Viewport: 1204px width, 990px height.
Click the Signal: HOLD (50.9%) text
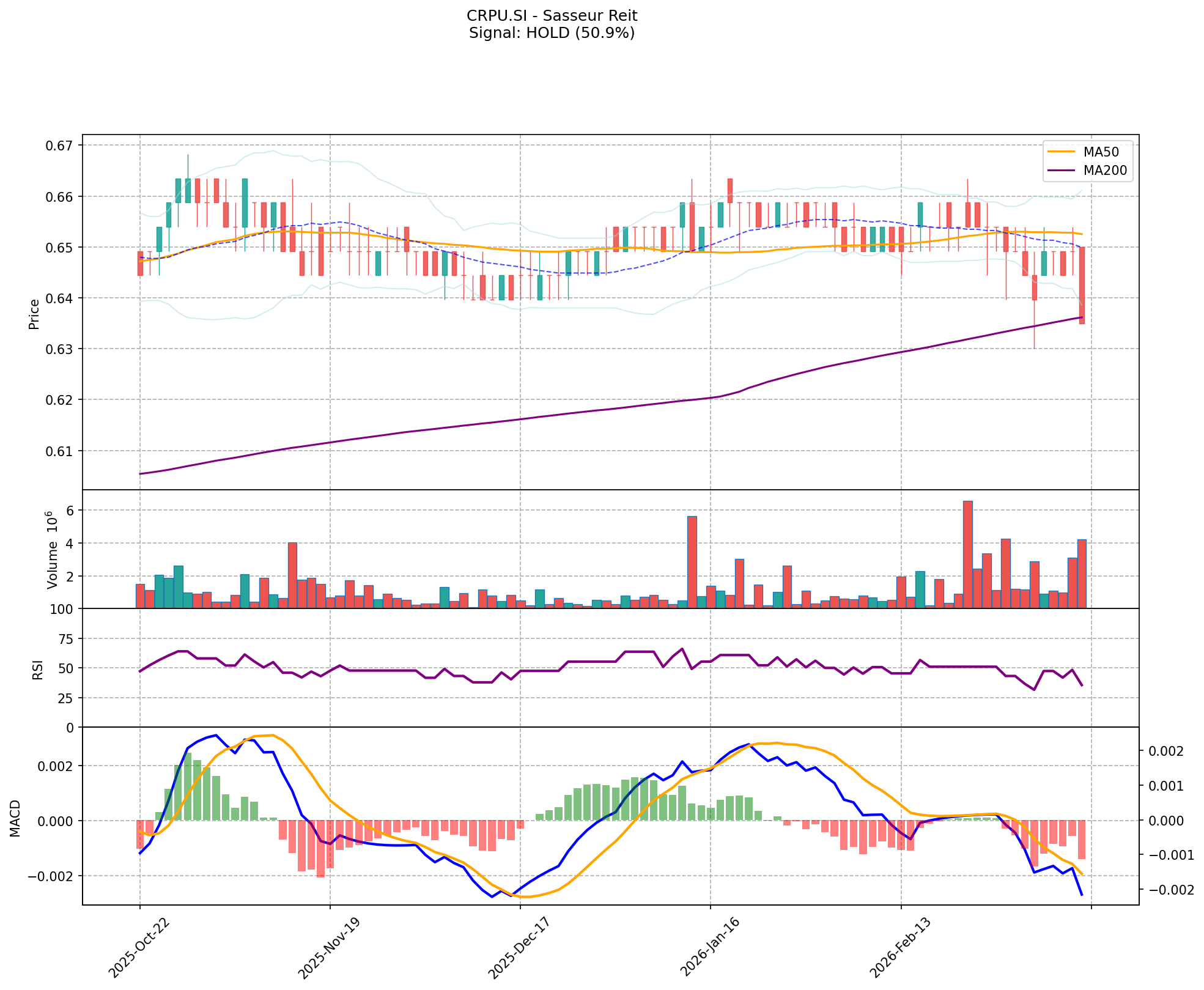coord(552,33)
